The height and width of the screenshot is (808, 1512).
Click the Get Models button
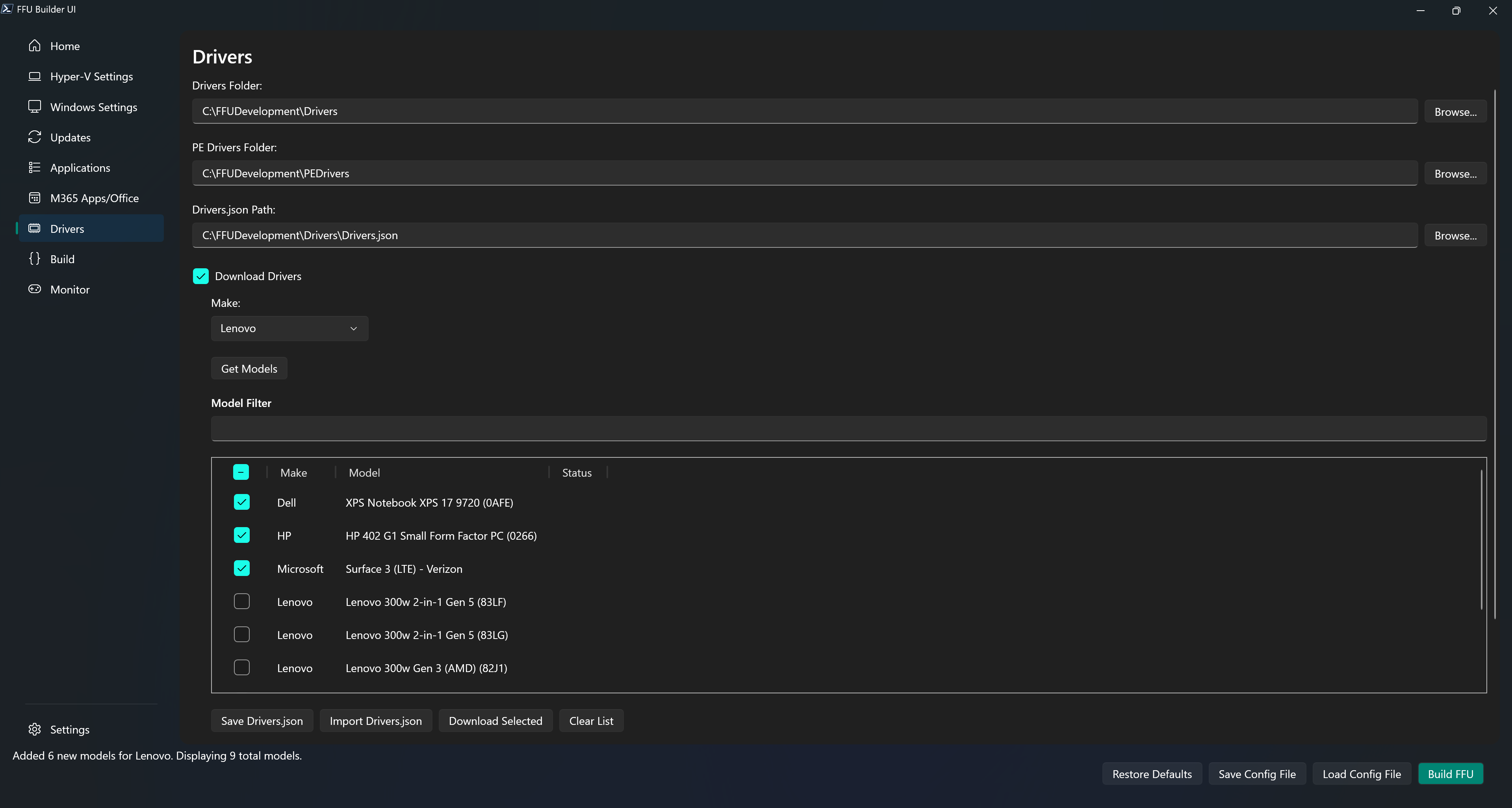[249, 369]
